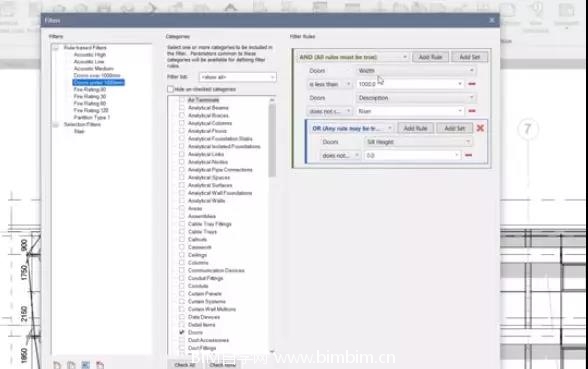The image size is (588, 369).
Task: Check the Curtain Panels category
Action: (x=182, y=294)
